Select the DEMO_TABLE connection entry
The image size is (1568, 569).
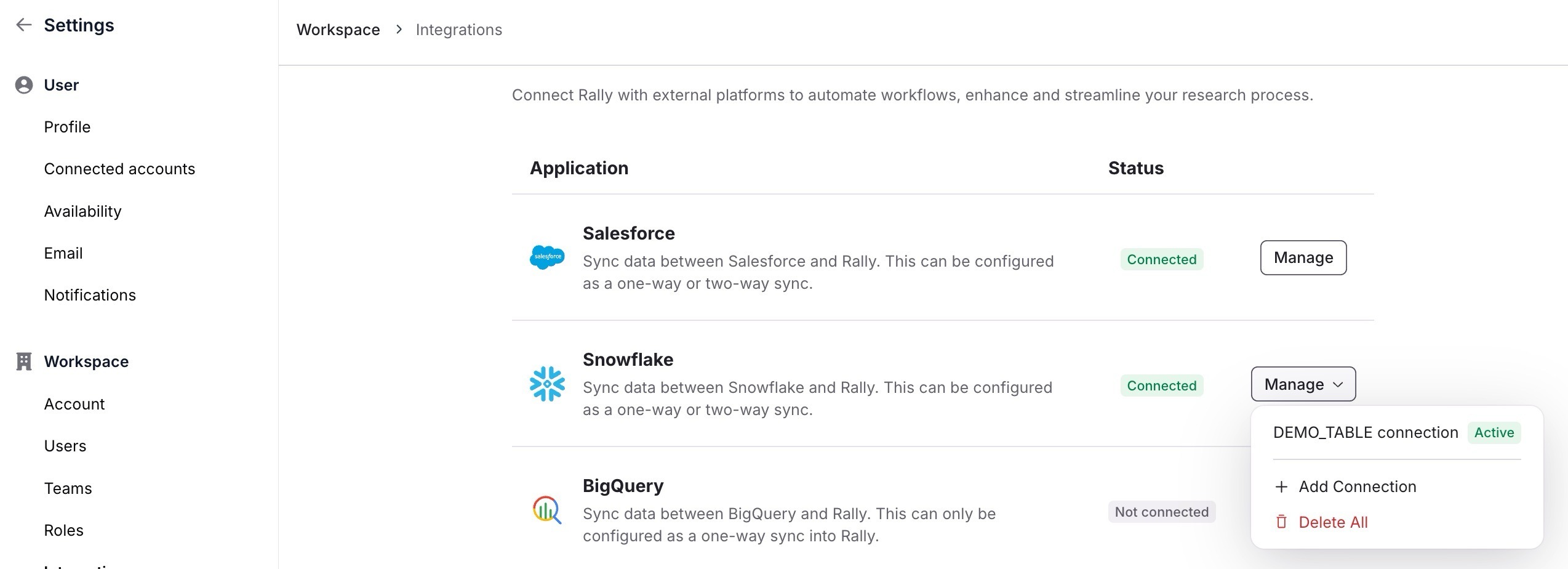1365,433
